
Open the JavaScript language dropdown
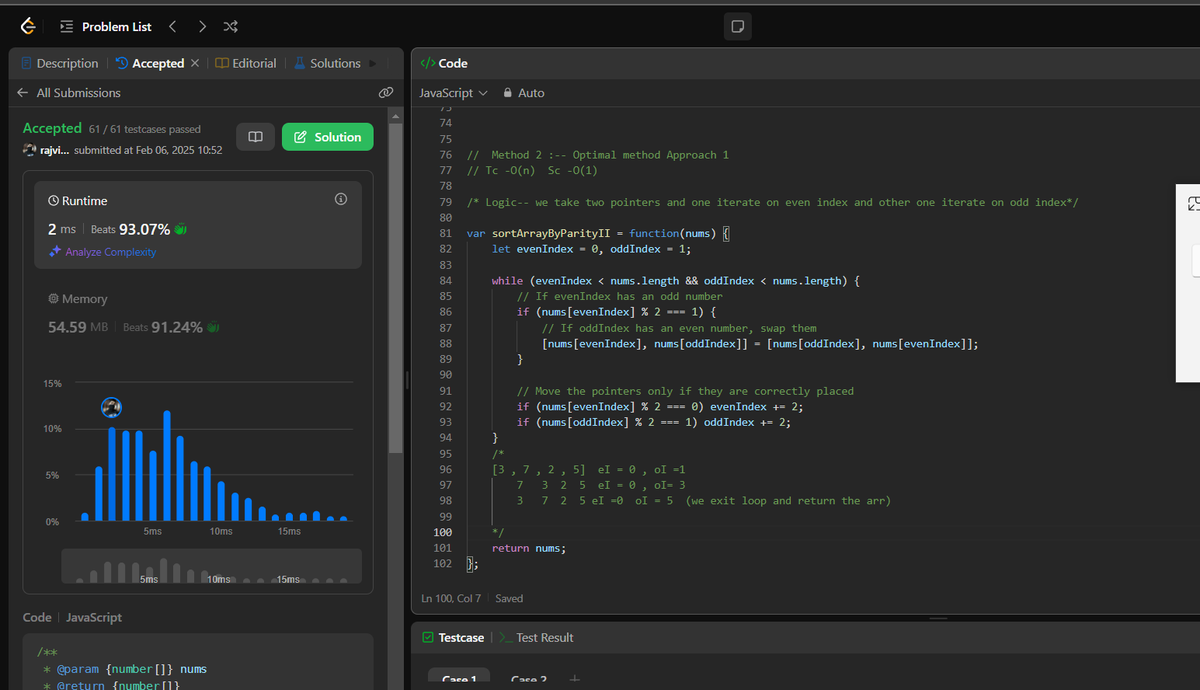pyautogui.click(x=453, y=93)
